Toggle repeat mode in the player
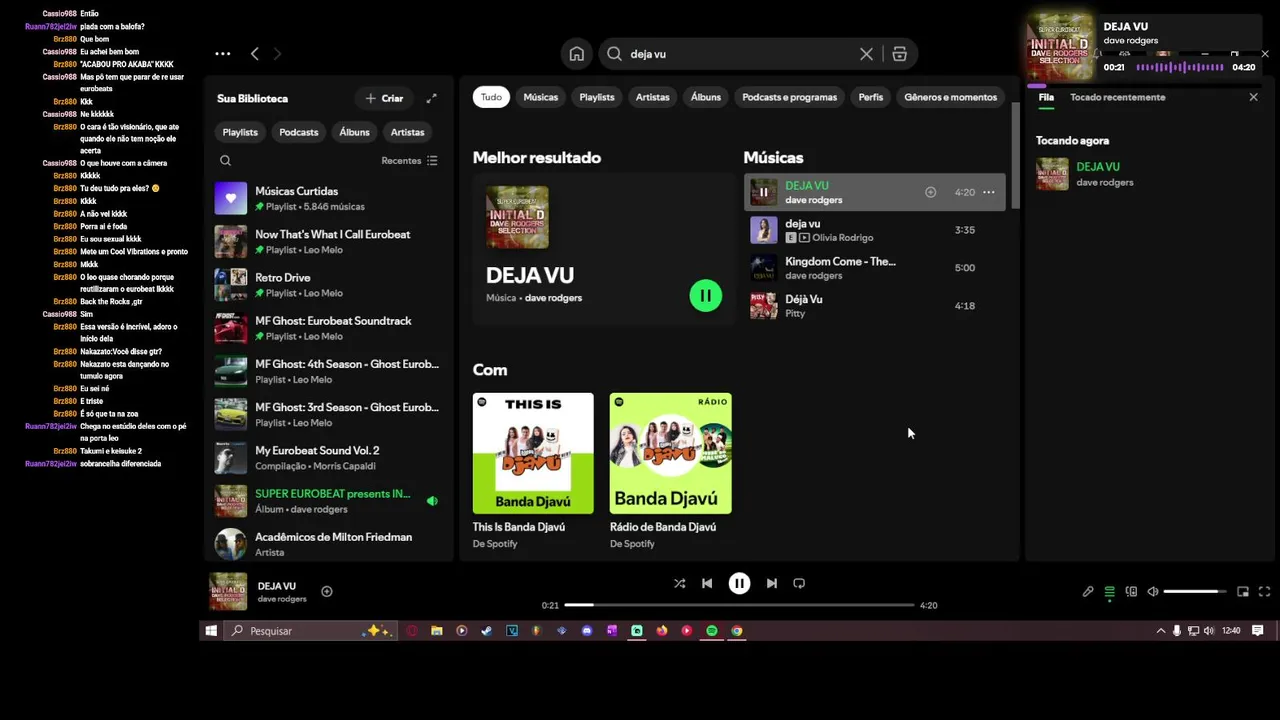Viewport: 1280px width, 720px height. 799,583
